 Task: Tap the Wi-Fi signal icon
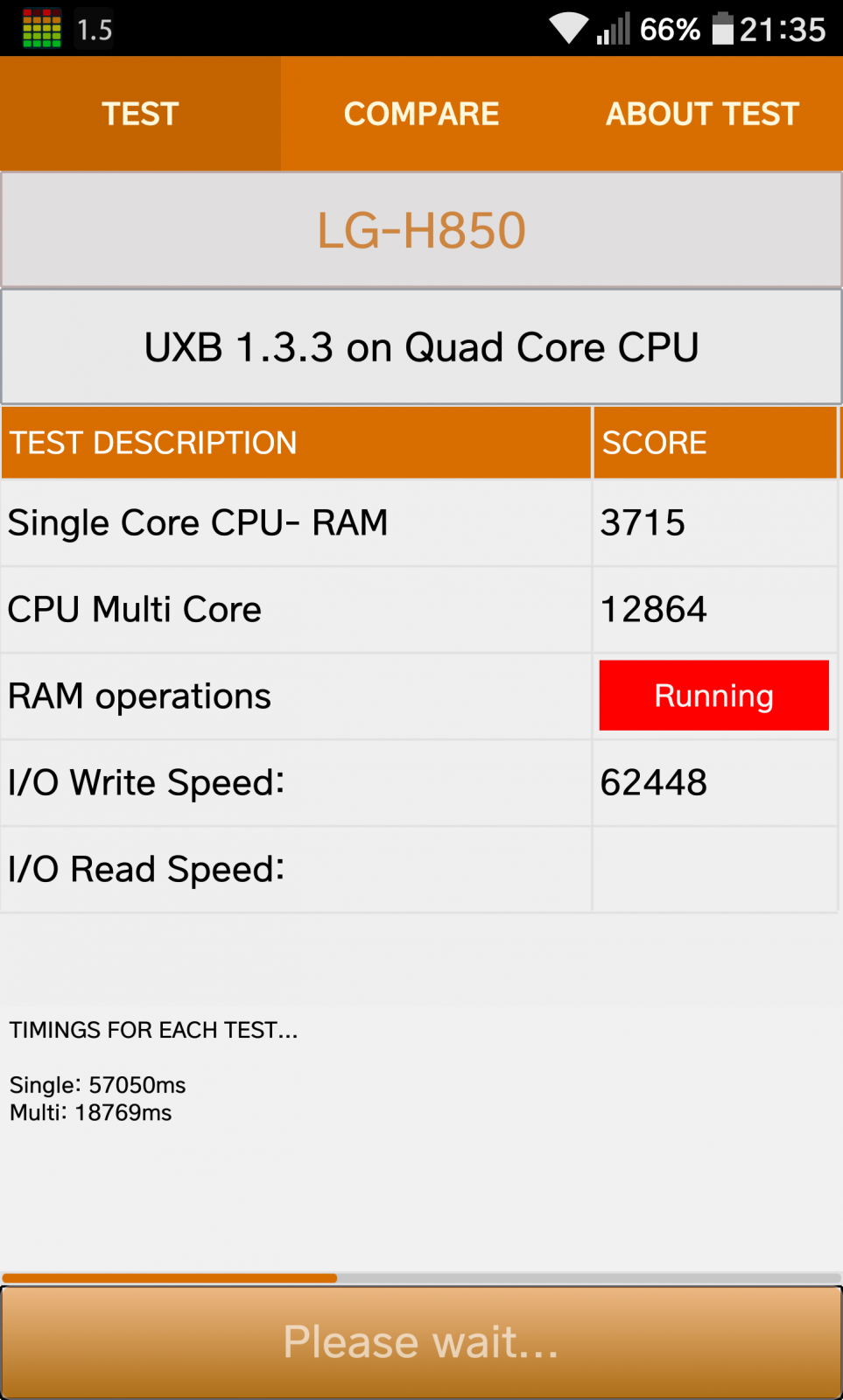coord(569,28)
